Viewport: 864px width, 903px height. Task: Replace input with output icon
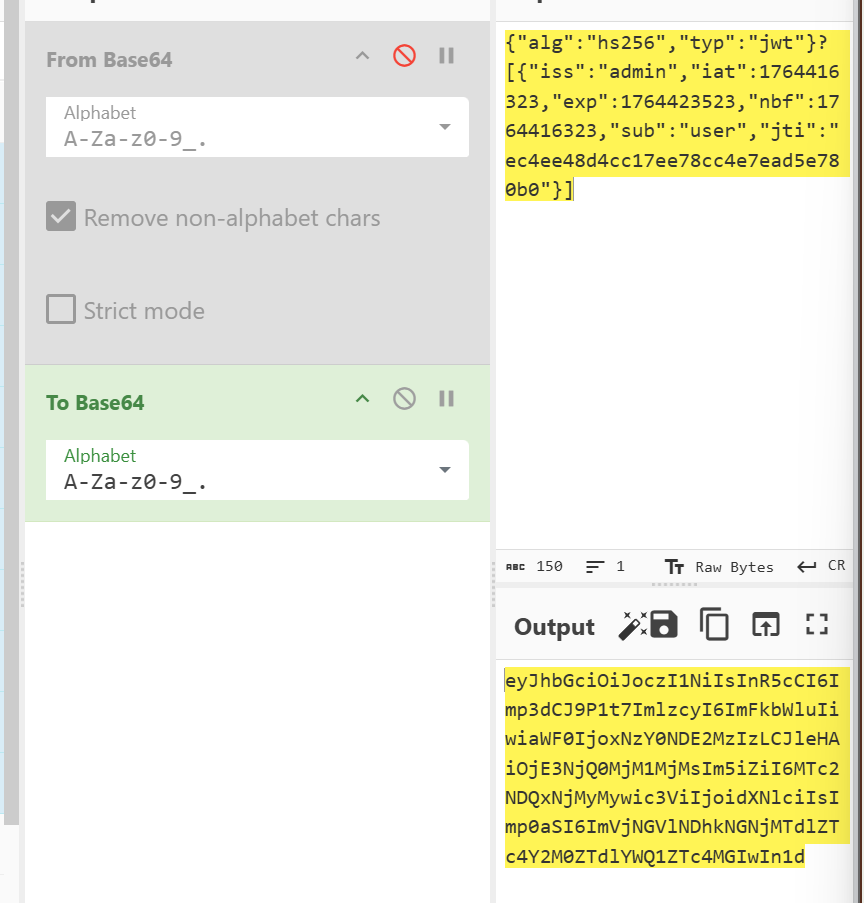765,625
